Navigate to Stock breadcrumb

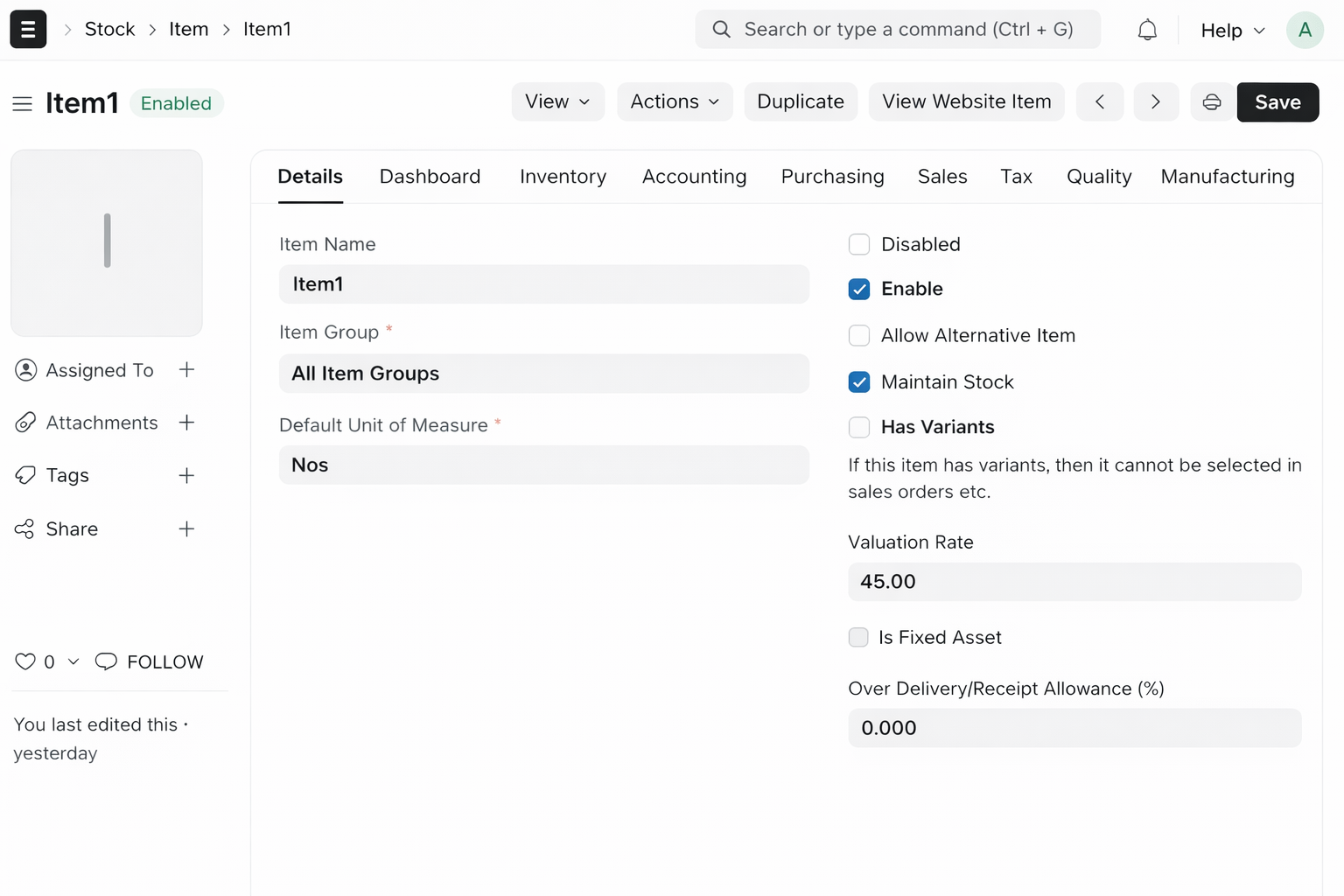[110, 30]
